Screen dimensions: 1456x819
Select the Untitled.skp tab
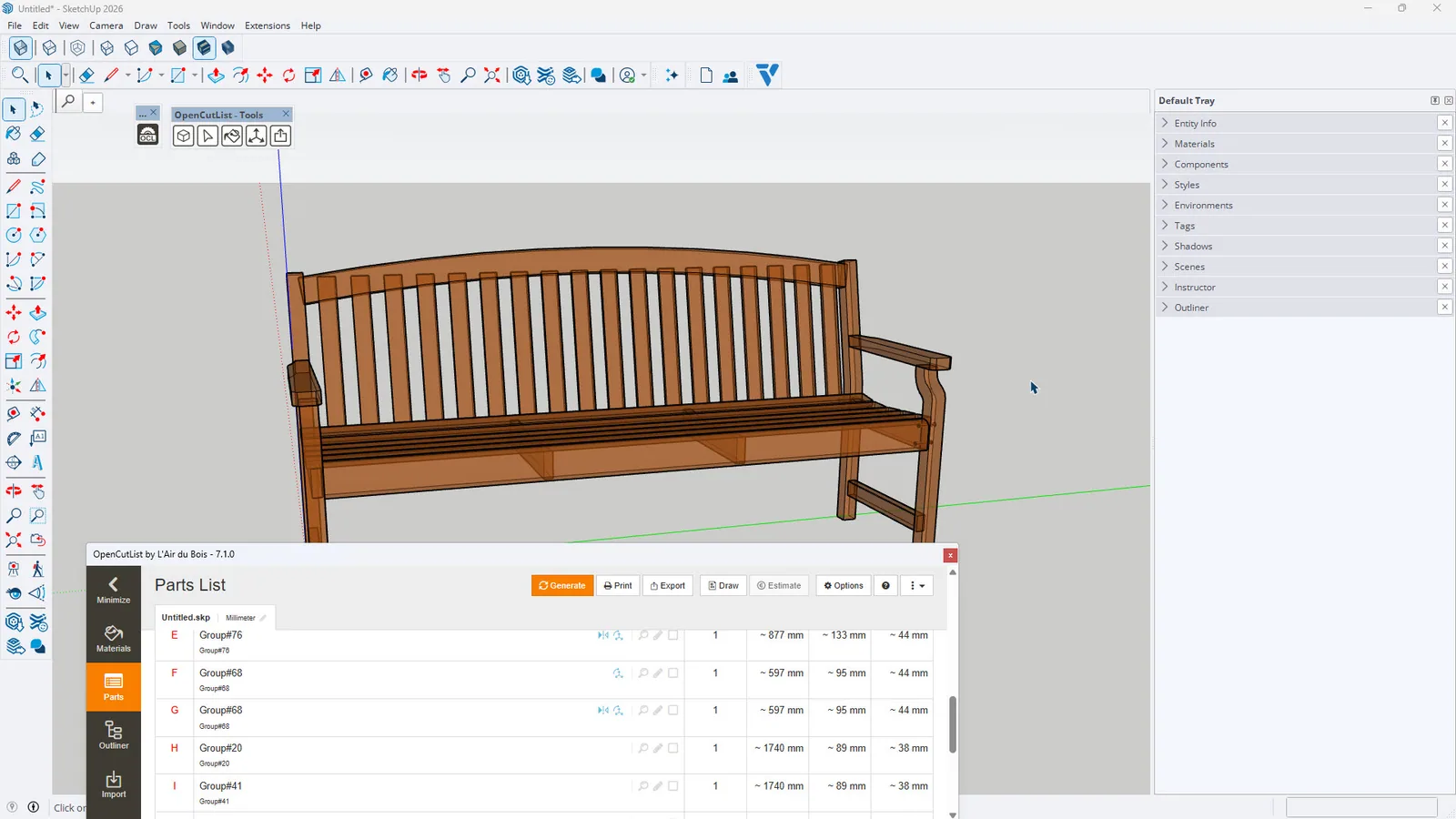click(186, 618)
